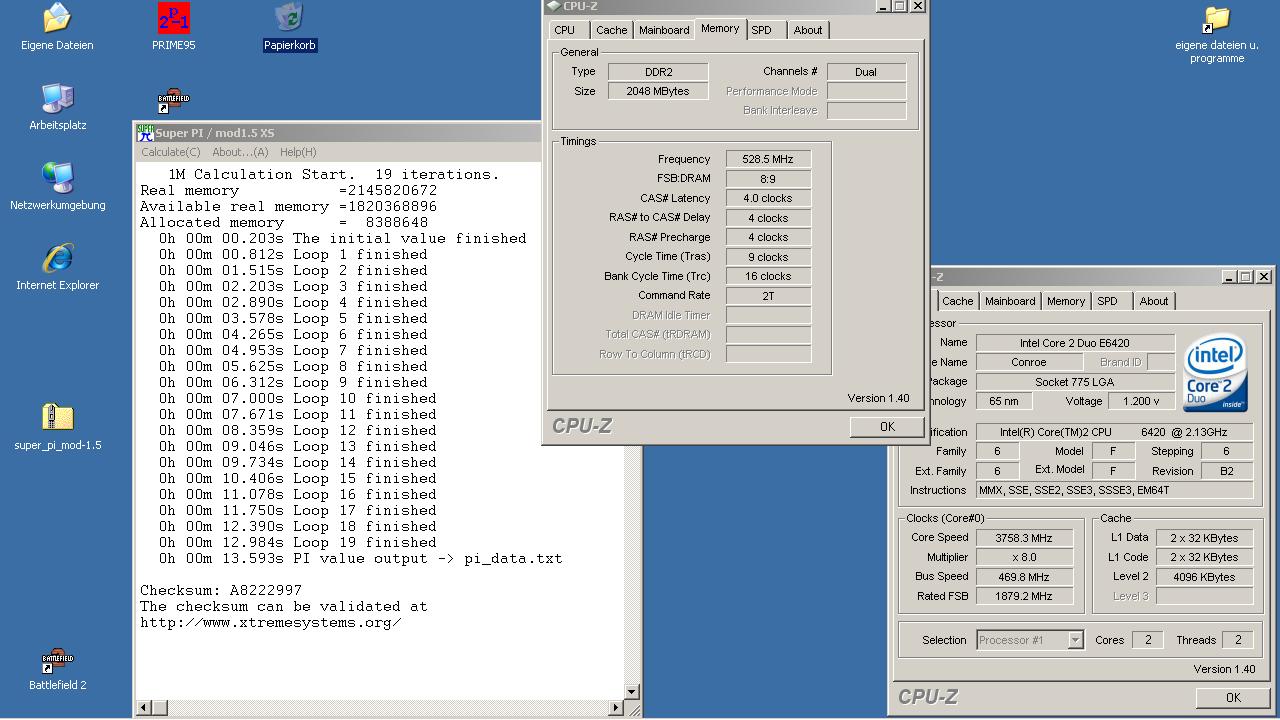Open the super_pi_mod-1.5 zip folder icon
1280x720 pixels.
click(x=57, y=425)
